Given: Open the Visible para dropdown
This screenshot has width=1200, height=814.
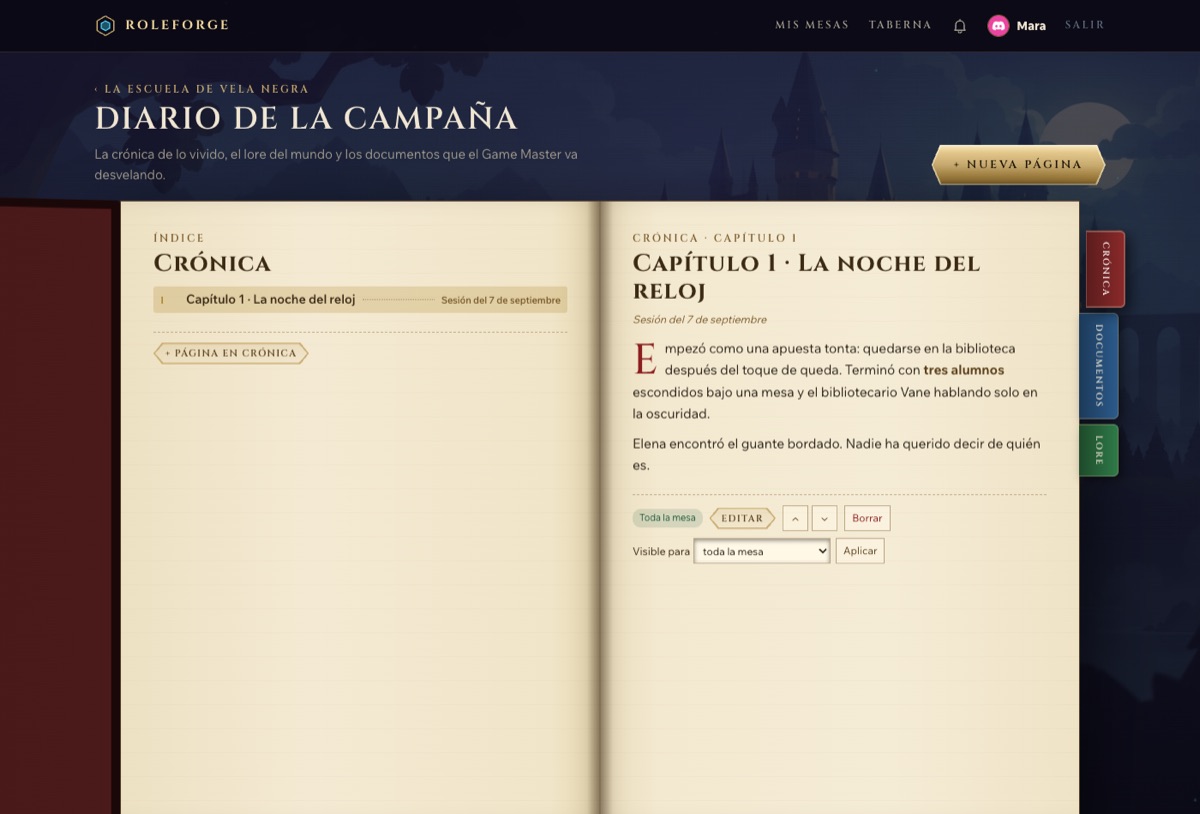Looking at the screenshot, I should 762,551.
